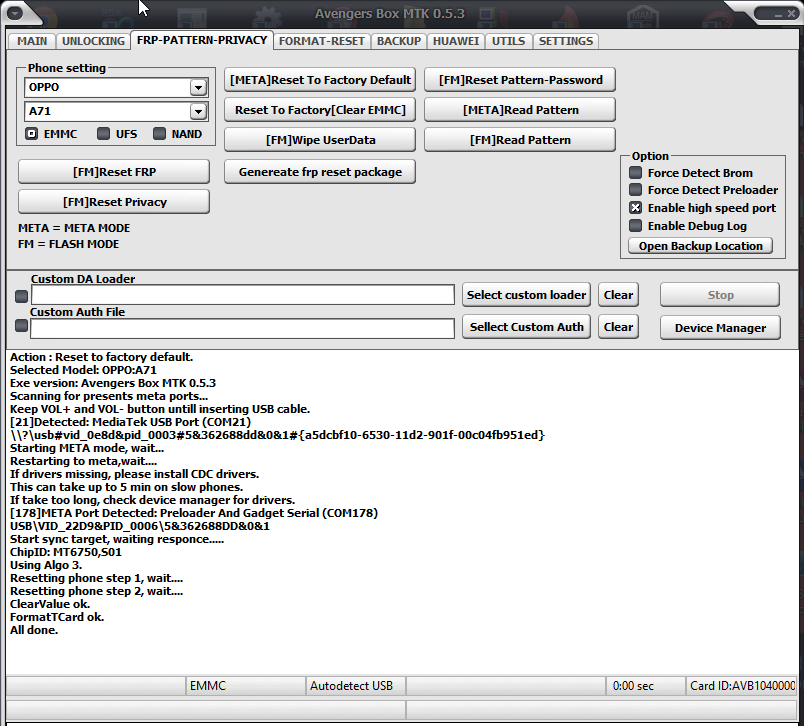The image size is (804, 726).
Task: Focus the Custom DA Loader path field
Action: (x=243, y=295)
